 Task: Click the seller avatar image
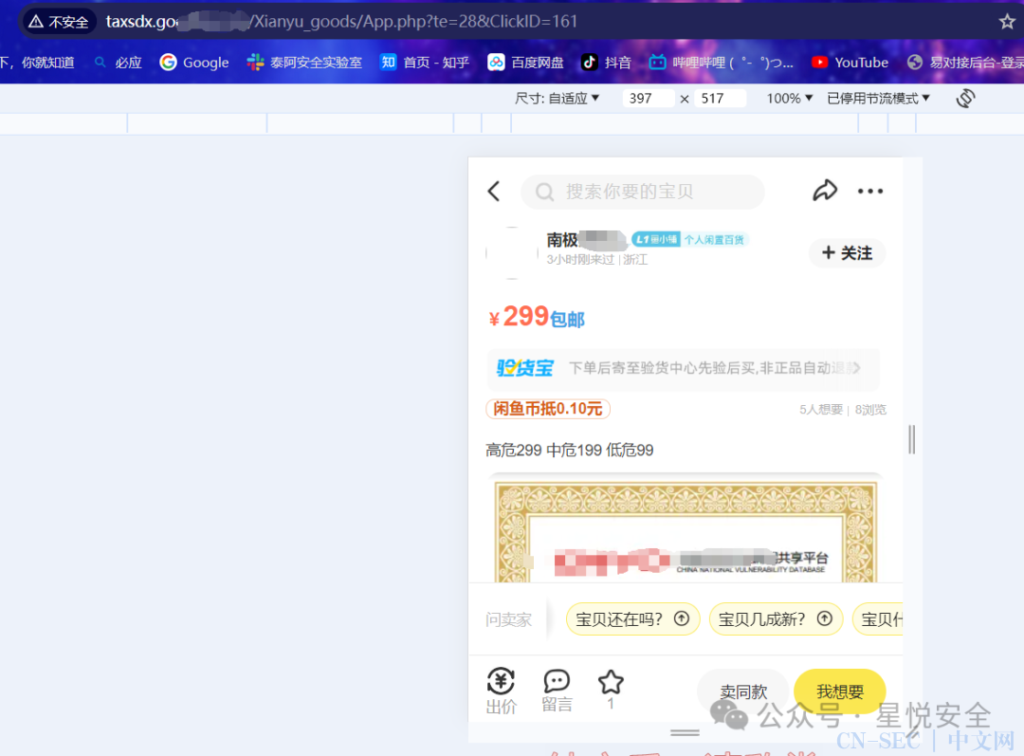[x=512, y=253]
